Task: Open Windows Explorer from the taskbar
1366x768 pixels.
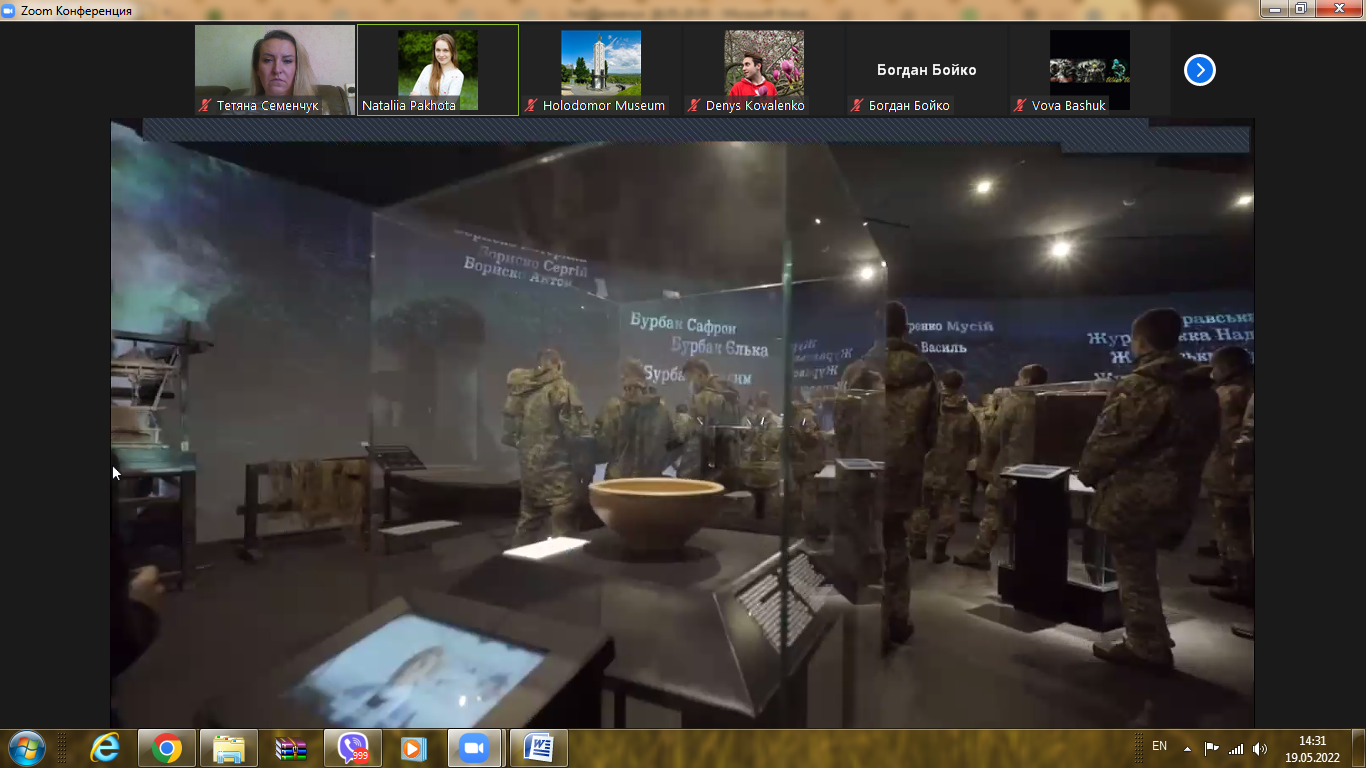Action: click(x=229, y=748)
